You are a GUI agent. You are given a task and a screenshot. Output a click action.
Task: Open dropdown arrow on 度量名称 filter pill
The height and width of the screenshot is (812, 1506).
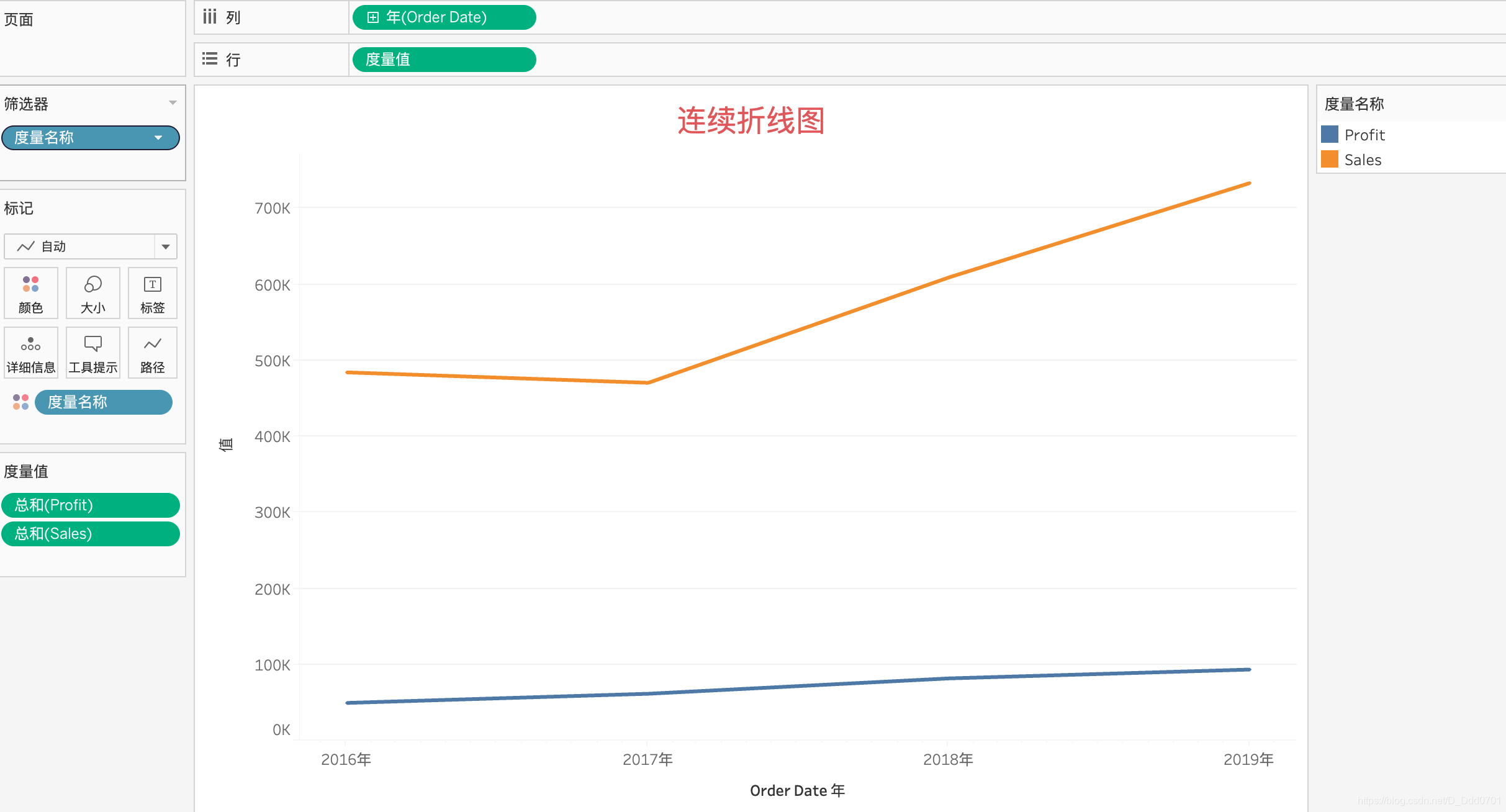coord(158,138)
